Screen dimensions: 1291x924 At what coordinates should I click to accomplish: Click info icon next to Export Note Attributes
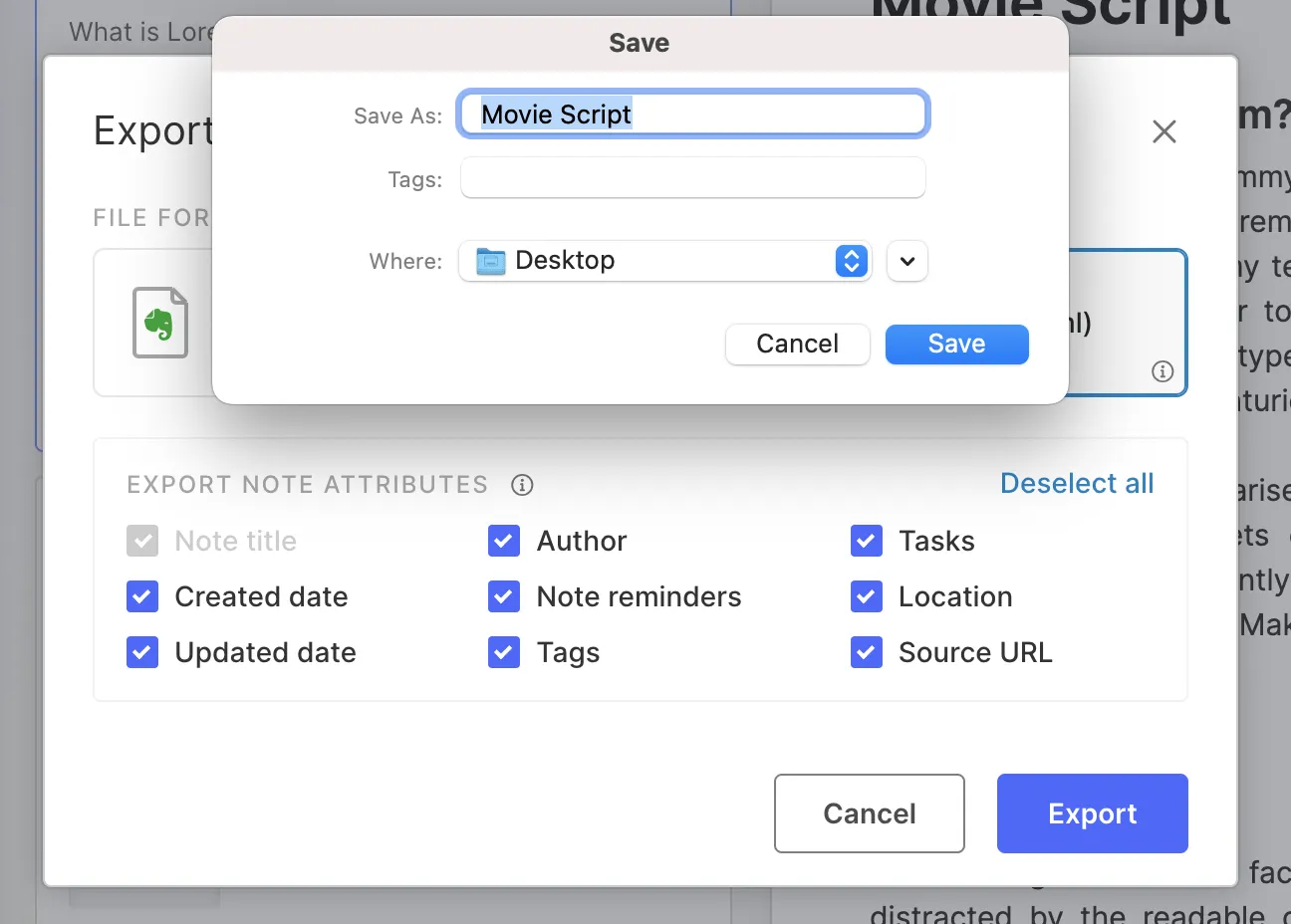tap(522, 485)
